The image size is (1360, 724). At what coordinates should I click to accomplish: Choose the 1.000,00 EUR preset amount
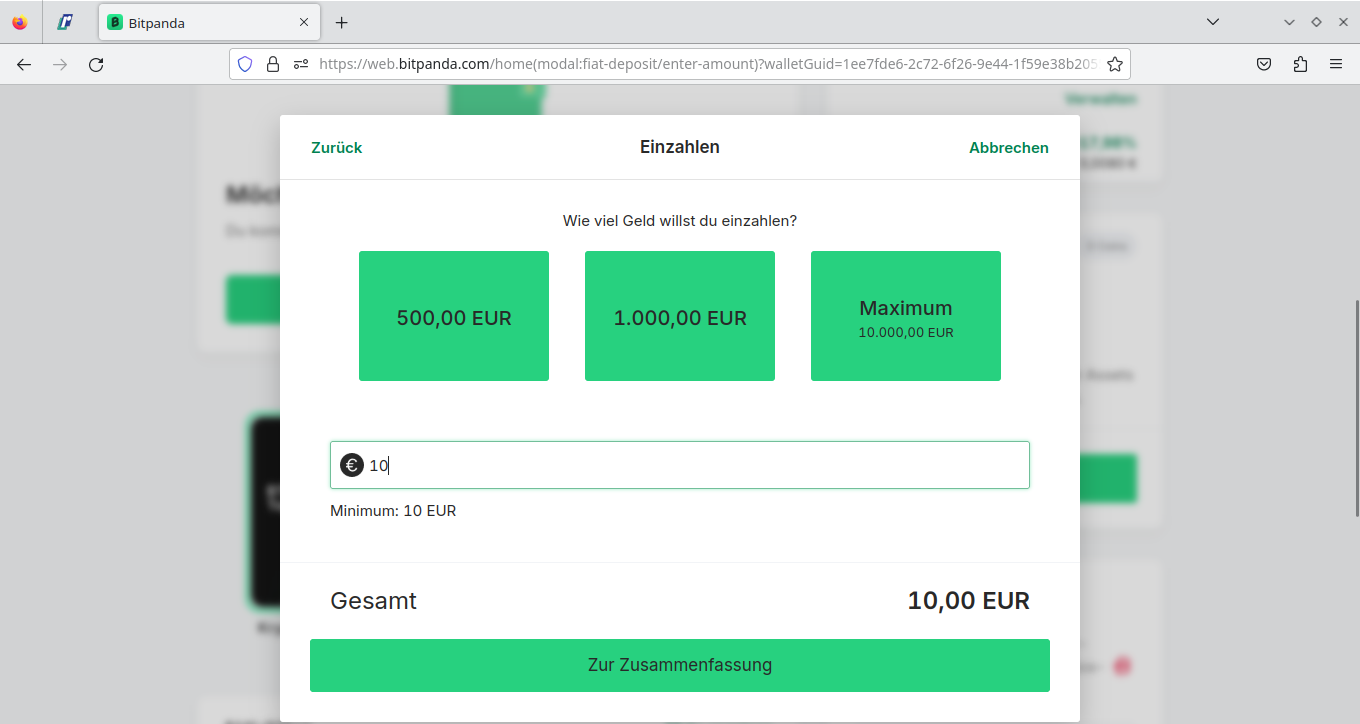[x=680, y=316]
